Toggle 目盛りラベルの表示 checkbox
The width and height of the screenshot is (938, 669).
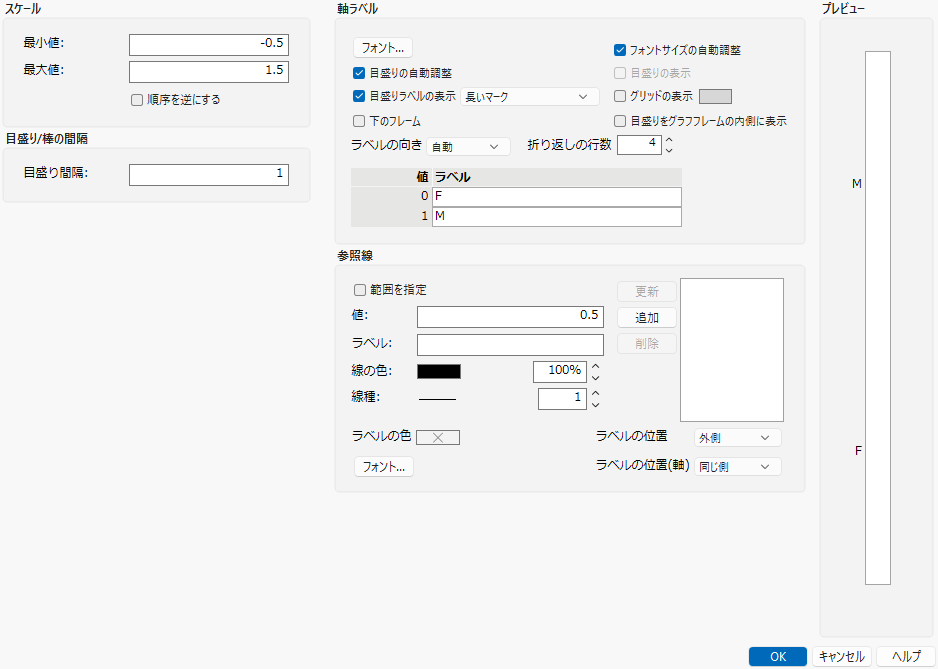(359, 96)
